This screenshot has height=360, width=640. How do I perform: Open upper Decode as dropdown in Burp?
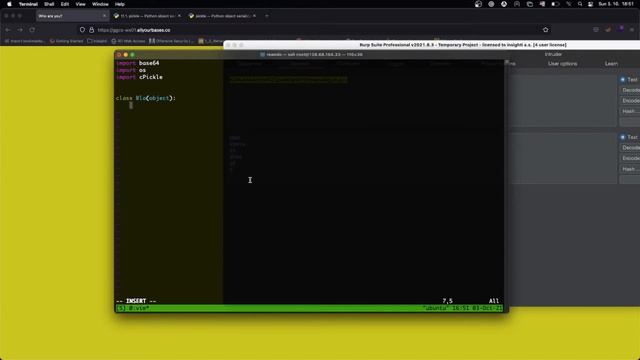(630, 90)
